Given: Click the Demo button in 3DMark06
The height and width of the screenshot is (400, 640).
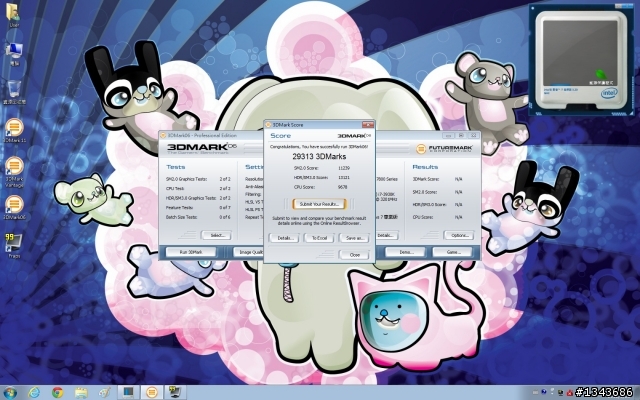Looking at the screenshot, I should point(405,252).
